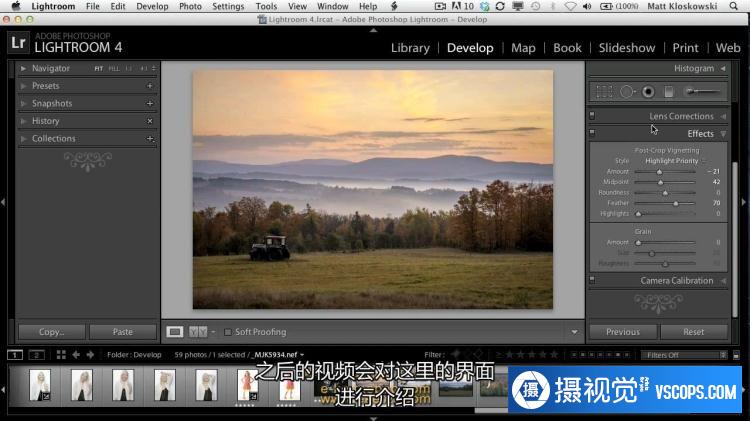The height and width of the screenshot is (421, 750).
Task: Expand the Camera Calibration panel
Action: [723, 281]
